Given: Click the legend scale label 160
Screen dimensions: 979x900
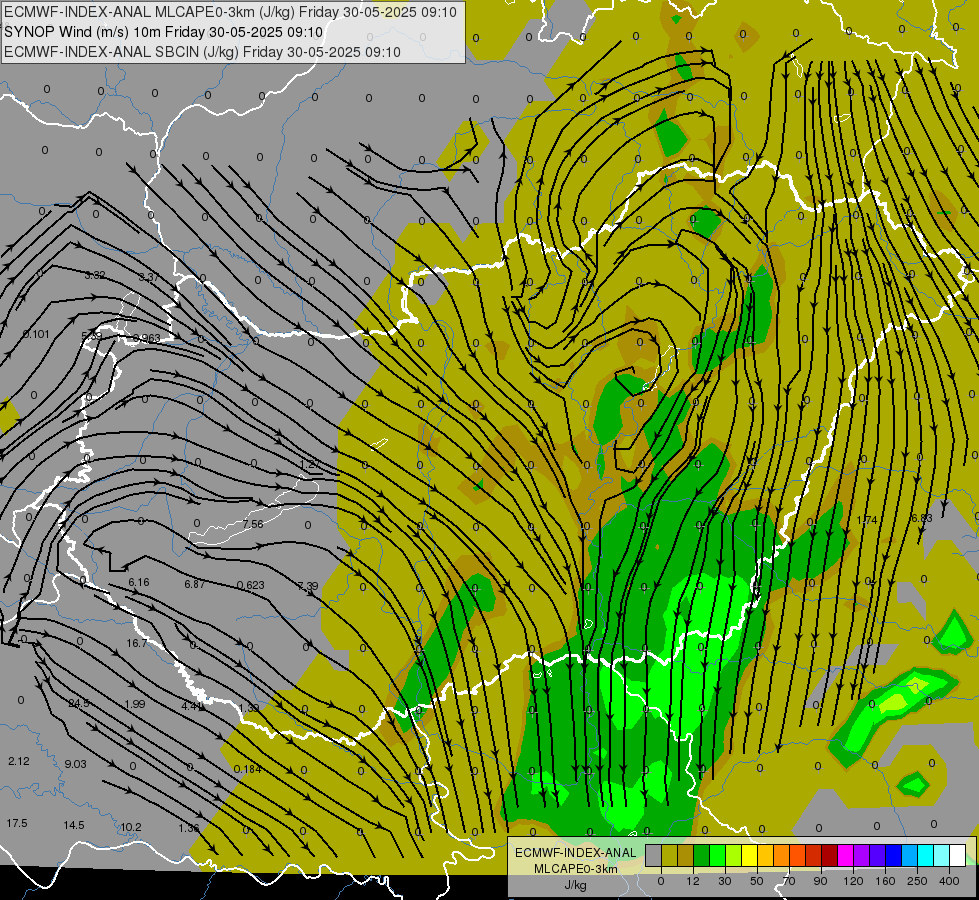Looking at the screenshot, I should pos(885,881).
